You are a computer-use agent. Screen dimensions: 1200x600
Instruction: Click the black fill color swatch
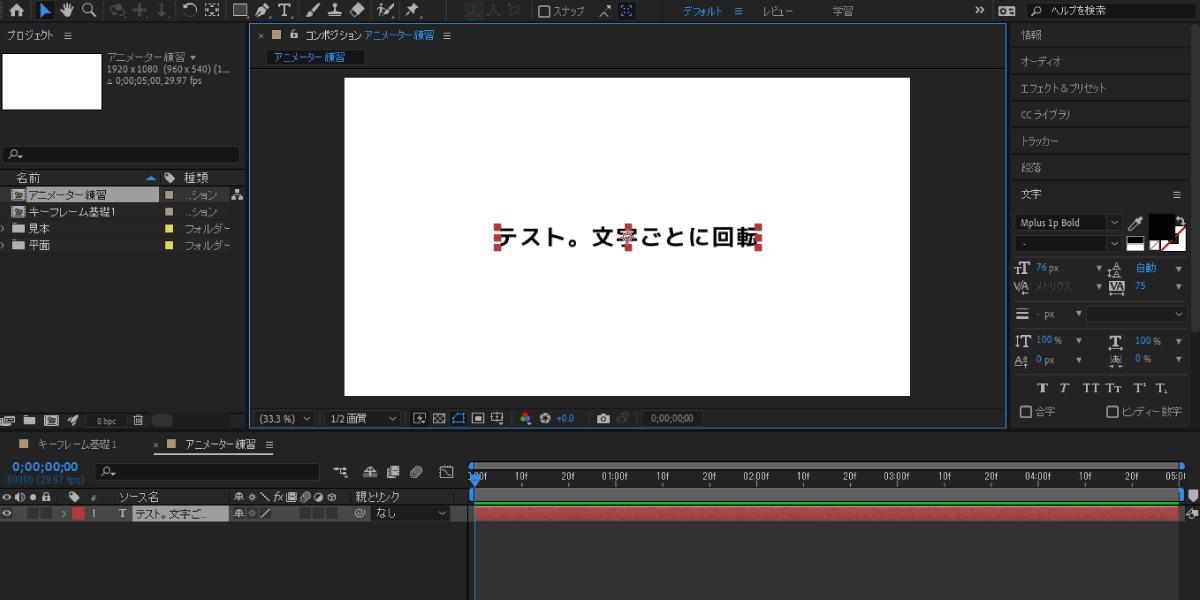(1161, 225)
